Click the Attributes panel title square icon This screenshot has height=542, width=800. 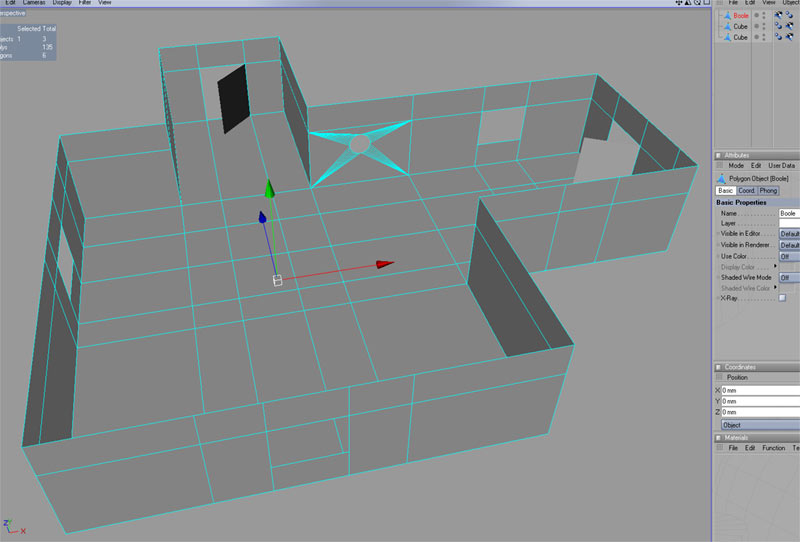click(x=718, y=155)
